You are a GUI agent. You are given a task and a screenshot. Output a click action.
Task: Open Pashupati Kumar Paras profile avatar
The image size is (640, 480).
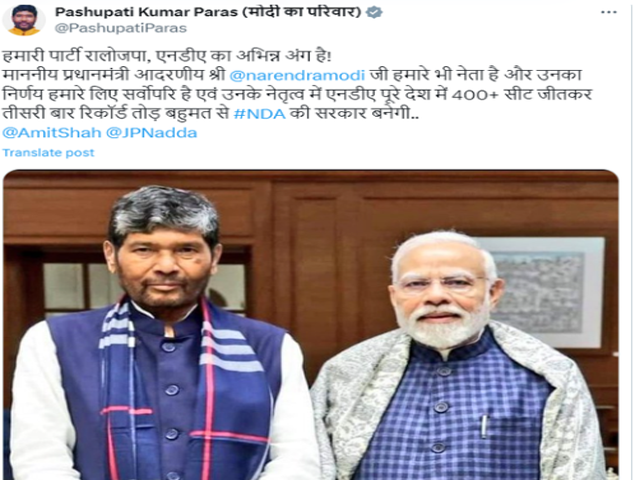click(x=23, y=19)
